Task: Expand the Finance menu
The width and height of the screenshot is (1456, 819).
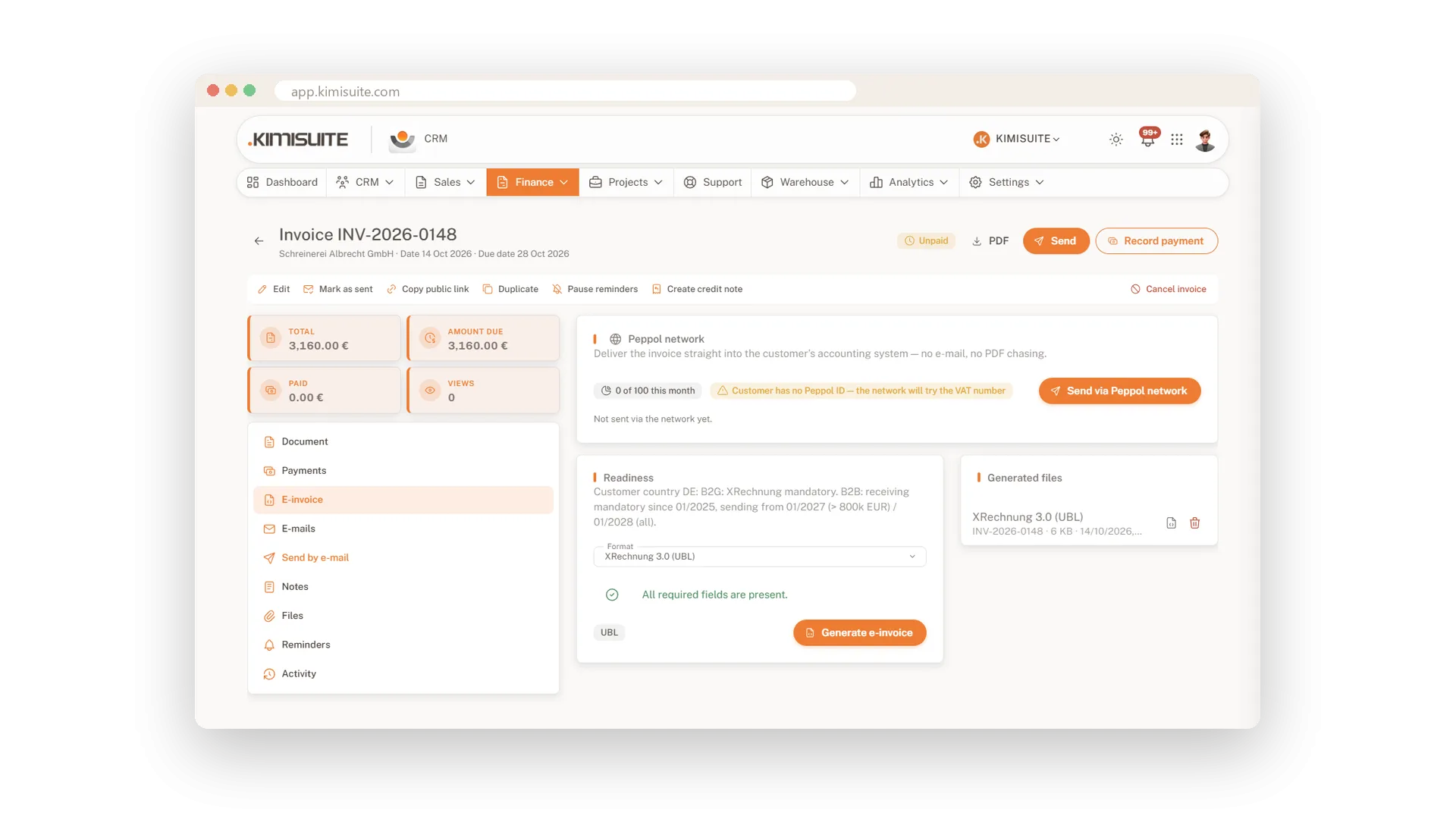Action: coord(532,182)
